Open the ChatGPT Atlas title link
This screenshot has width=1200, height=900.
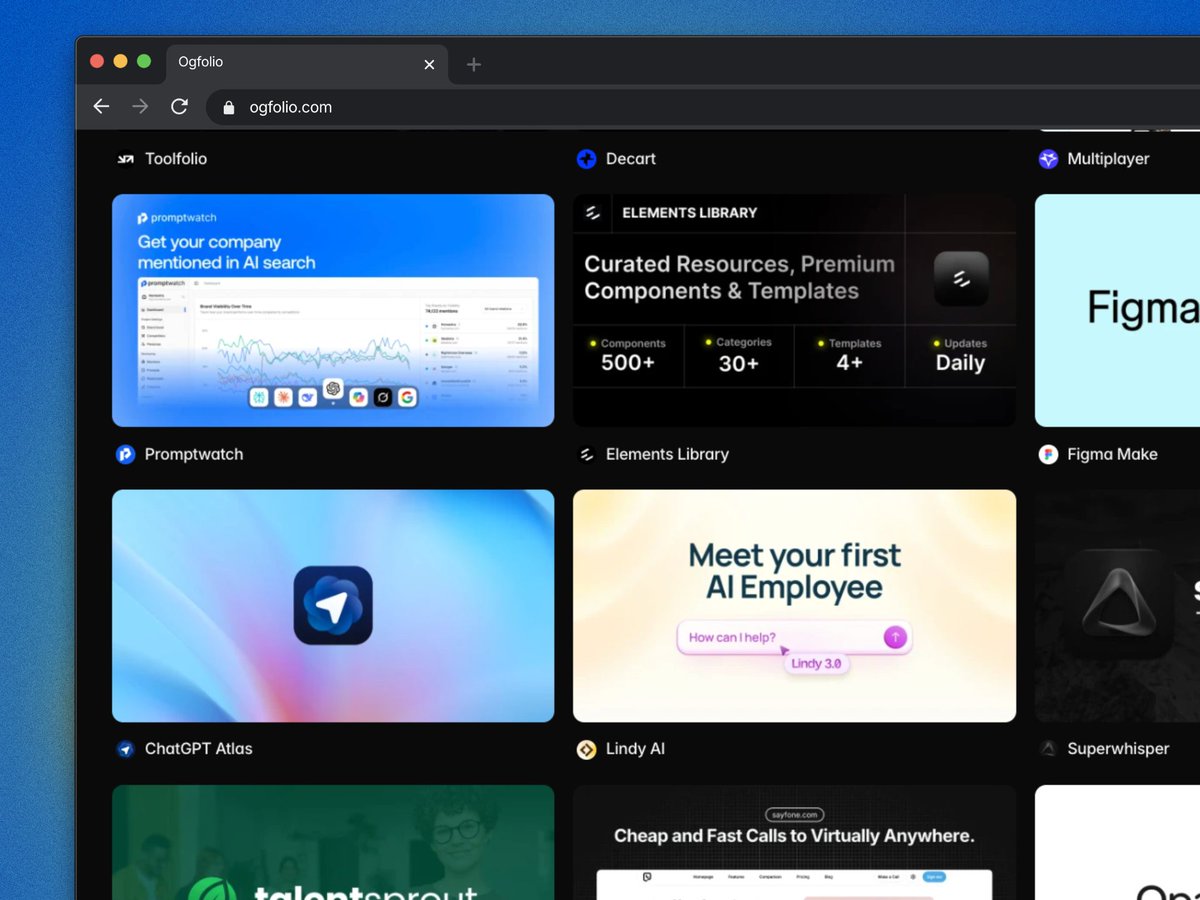(x=199, y=749)
